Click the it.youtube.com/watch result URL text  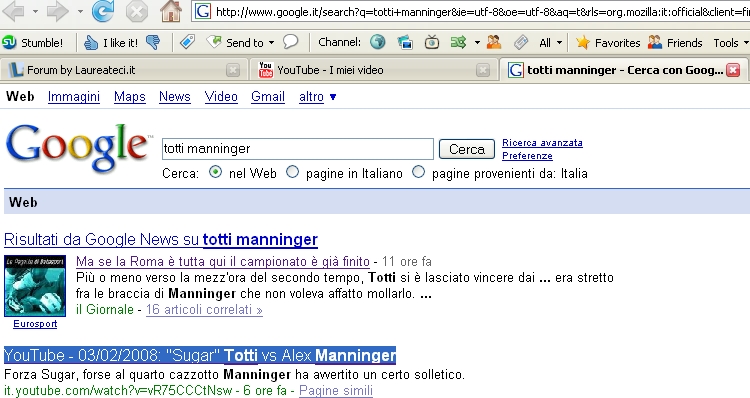pos(118,390)
